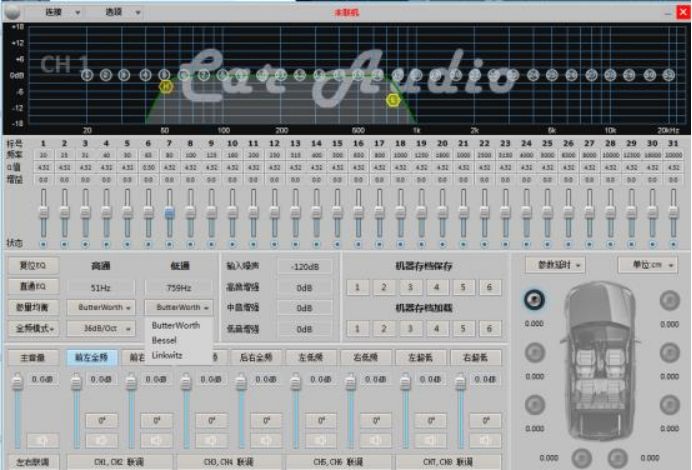The width and height of the screenshot is (692, 470).
Task: Select EQ node 4 on the graph
Action: pos(146,75)
